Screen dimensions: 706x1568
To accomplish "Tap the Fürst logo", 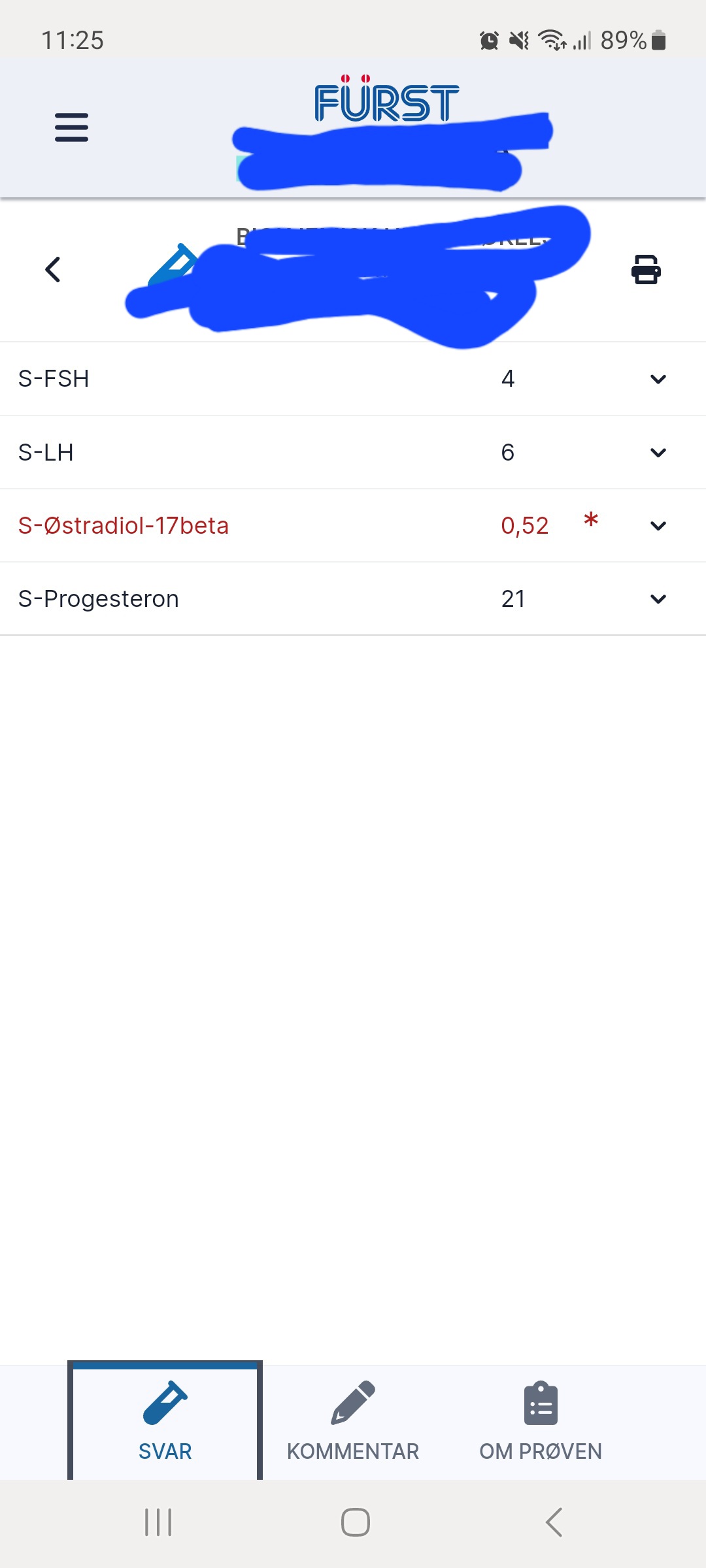I will [386, 101].
